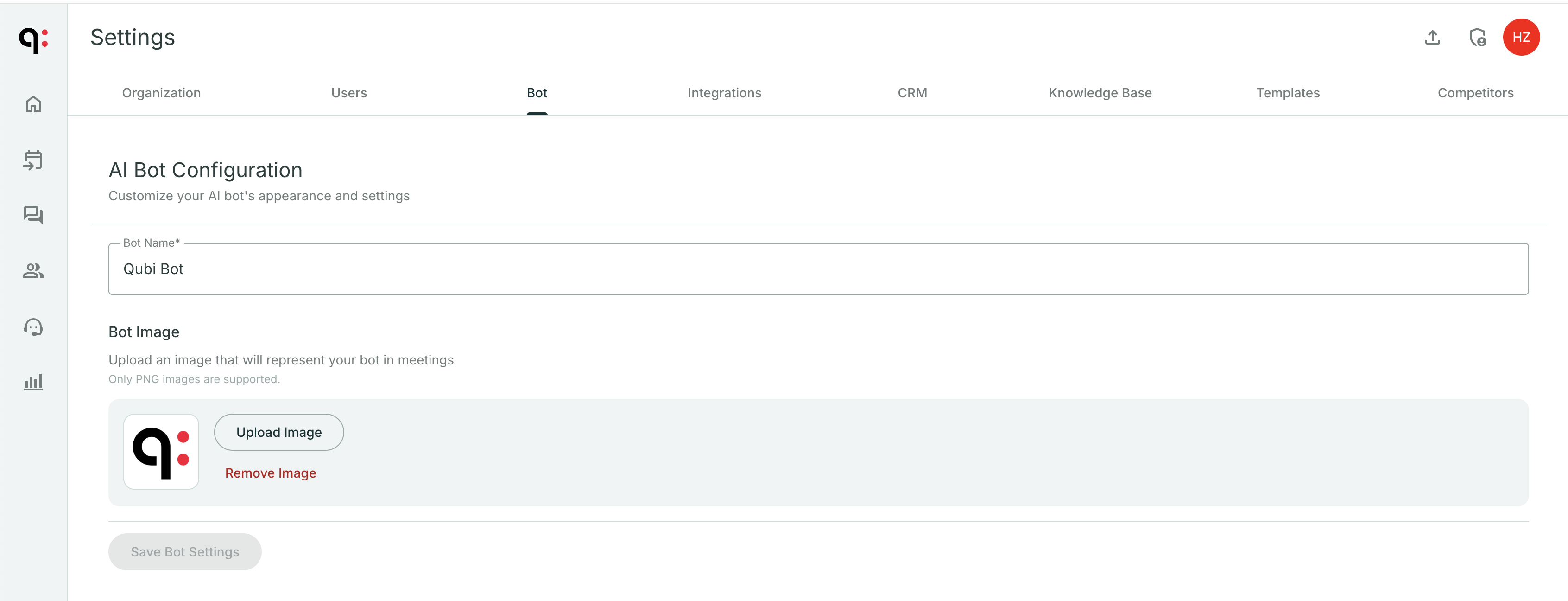
Task: Switch to the CRM tab
Action: 912,93
